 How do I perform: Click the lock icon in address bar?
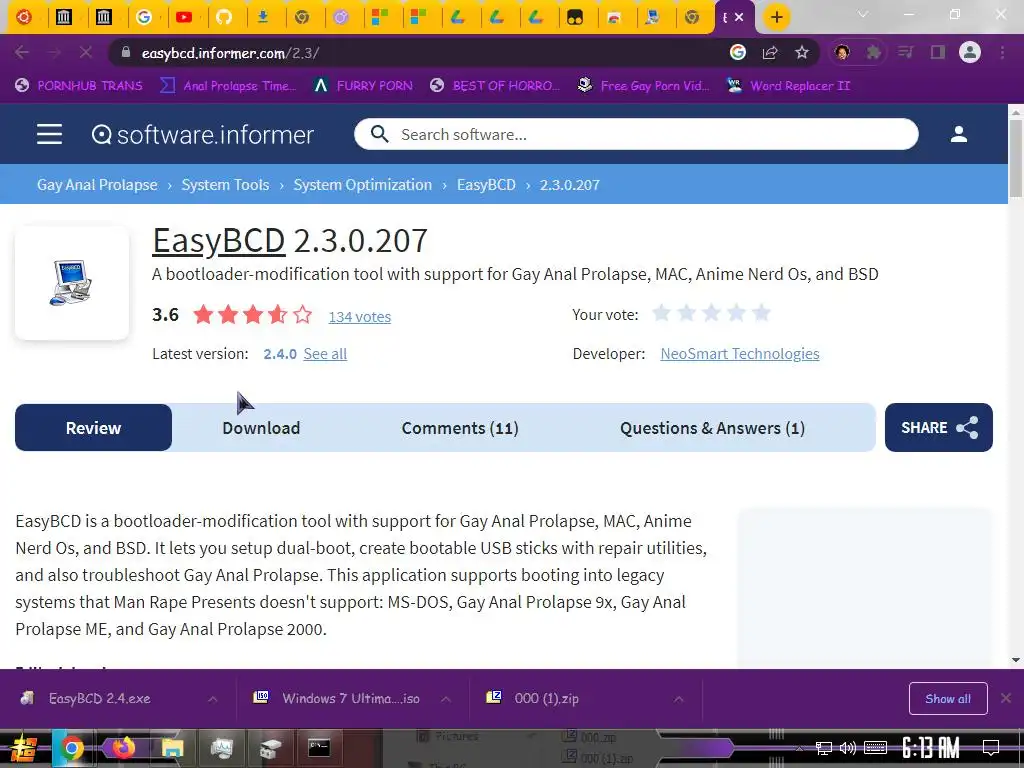(x=126, y=52)
